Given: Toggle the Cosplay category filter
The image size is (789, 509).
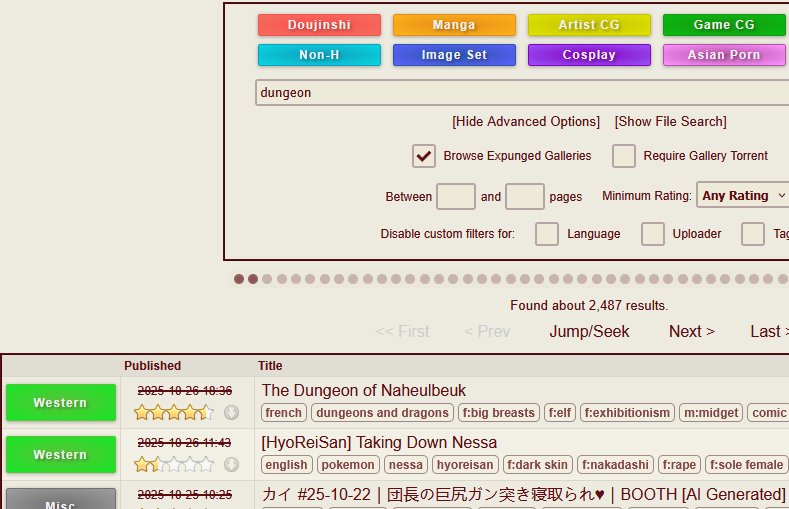Looking at the screenshot, I should [x=589, y=55].
